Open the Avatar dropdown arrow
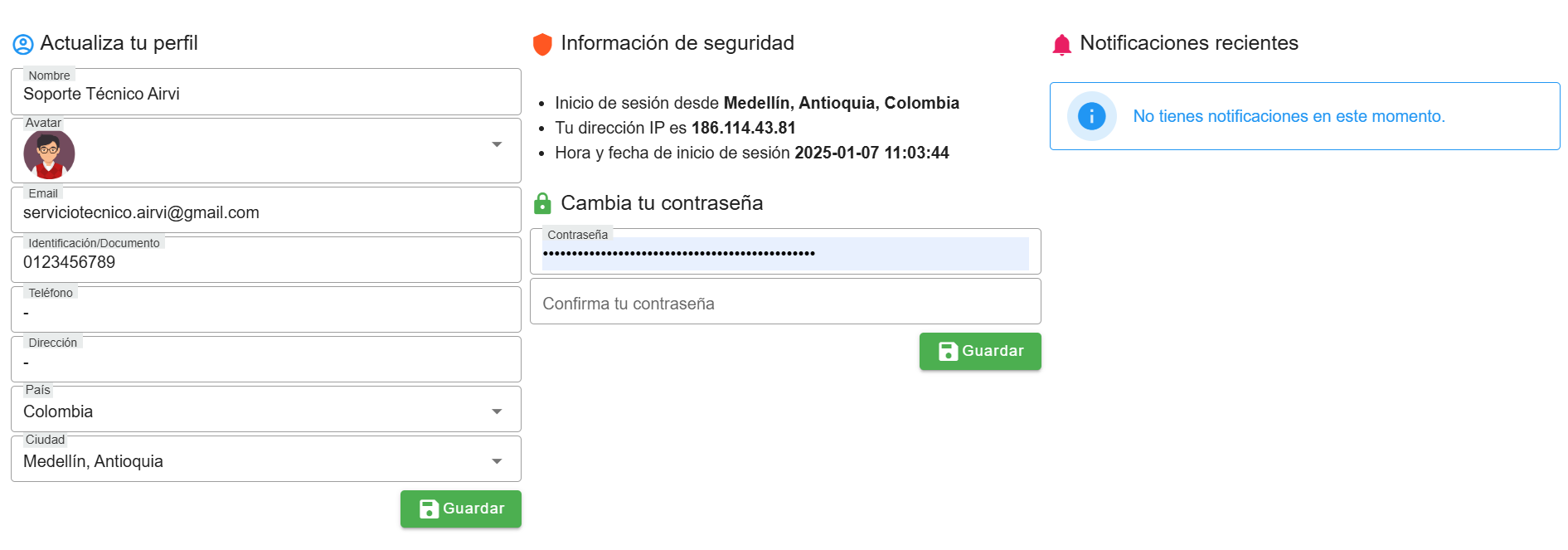 tap(497, 144)
